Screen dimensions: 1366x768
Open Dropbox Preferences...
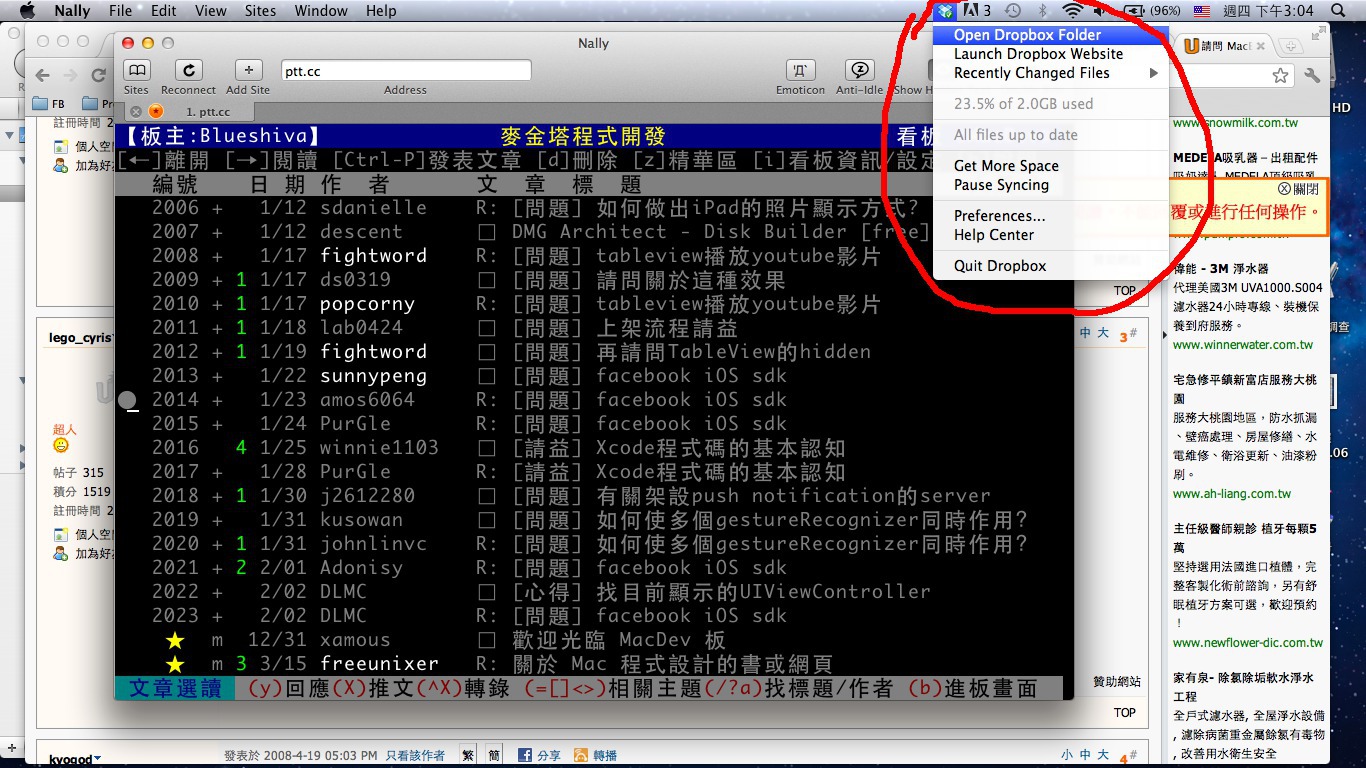tap(1050, 216)
